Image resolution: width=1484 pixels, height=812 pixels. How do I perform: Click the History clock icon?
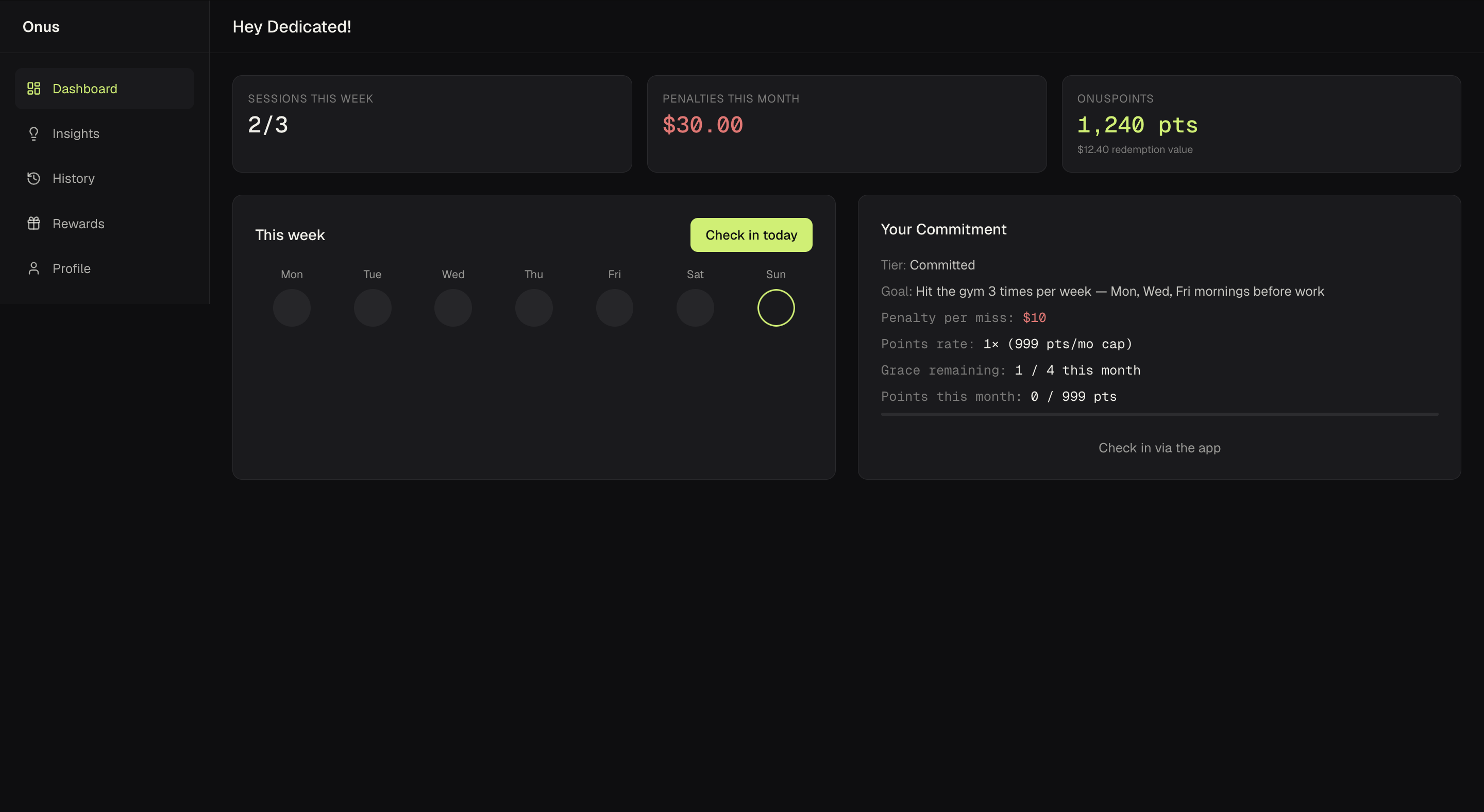33,178
